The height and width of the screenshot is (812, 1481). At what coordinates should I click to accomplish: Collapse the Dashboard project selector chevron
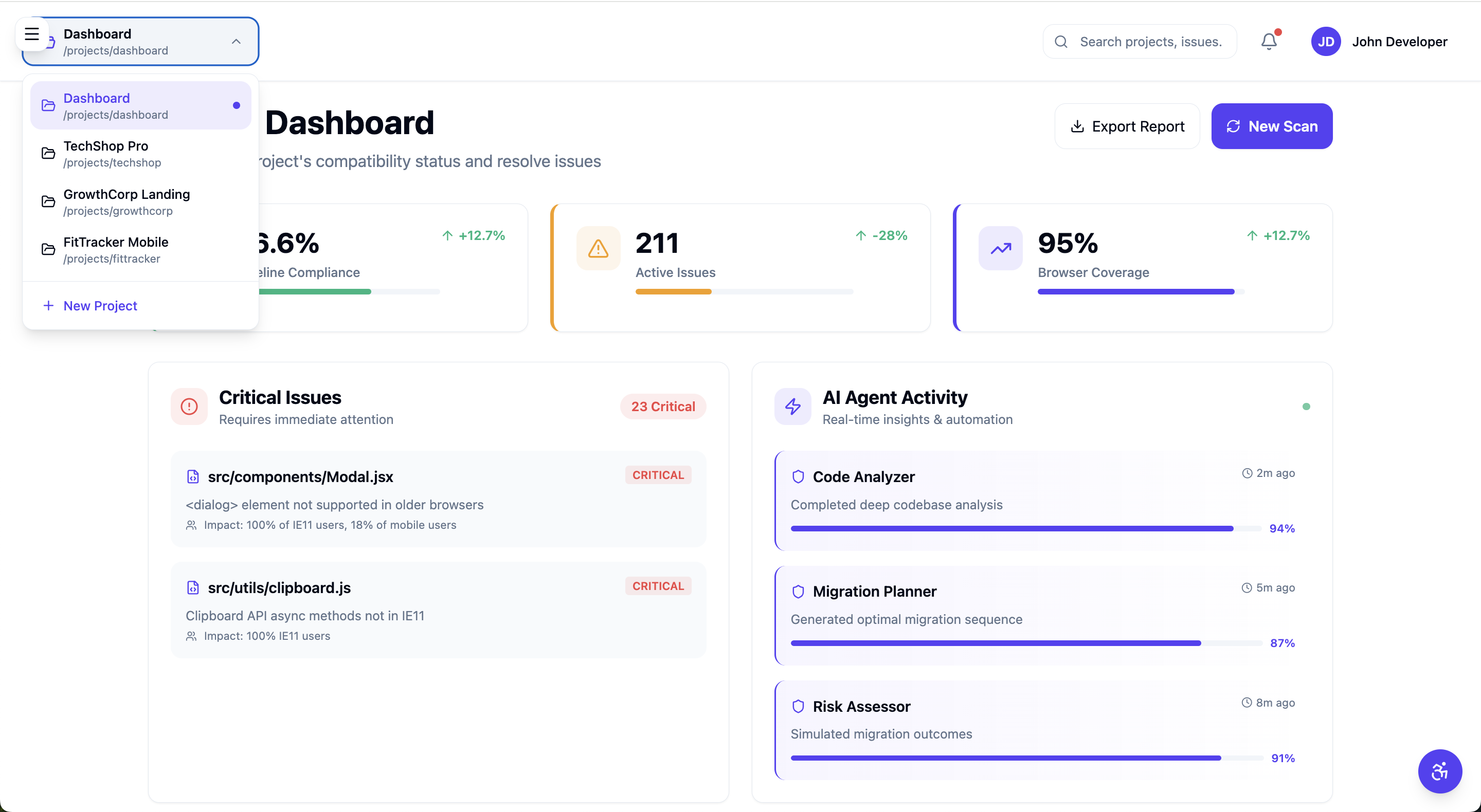[236, 42]
